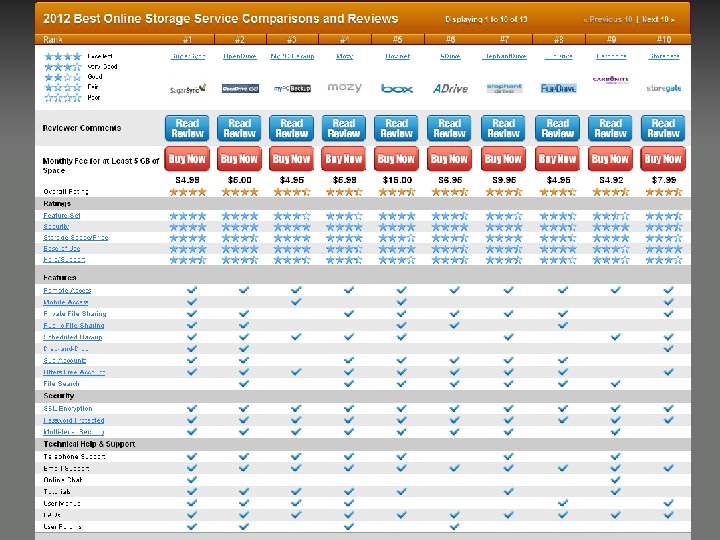Open the Multilevel Security link

[73, 432]
